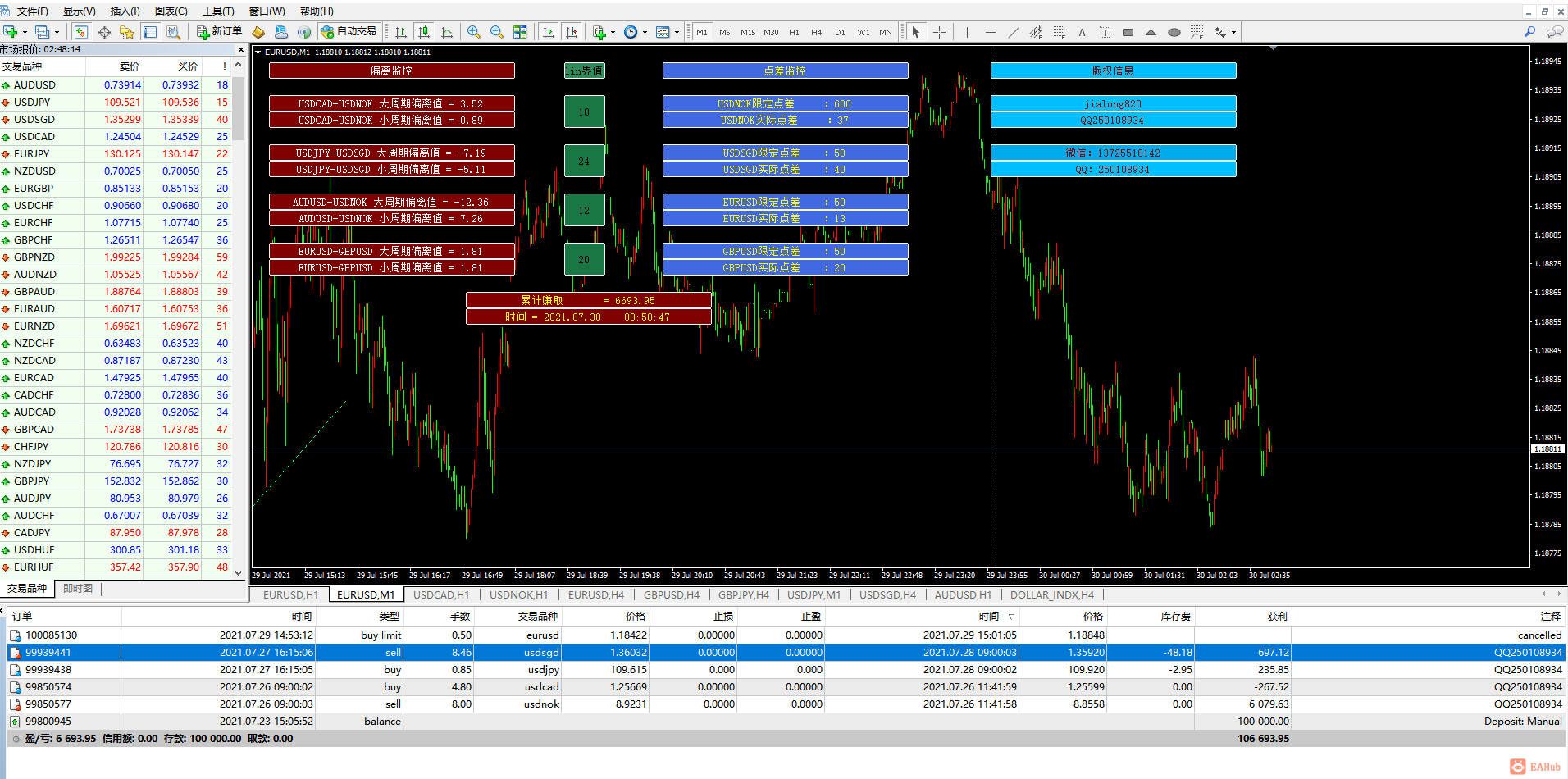Select the text label tool
The height and width of the screenshot is (779, 1568).
tap(1105, 32)
